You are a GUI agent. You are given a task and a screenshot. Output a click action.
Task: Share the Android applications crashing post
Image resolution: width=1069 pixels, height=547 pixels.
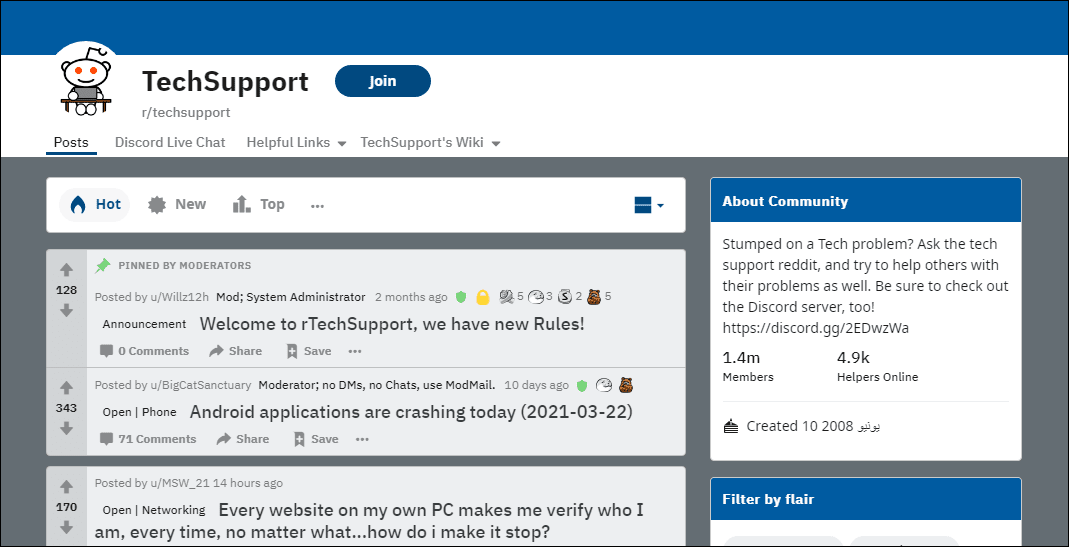click(243, 439)
